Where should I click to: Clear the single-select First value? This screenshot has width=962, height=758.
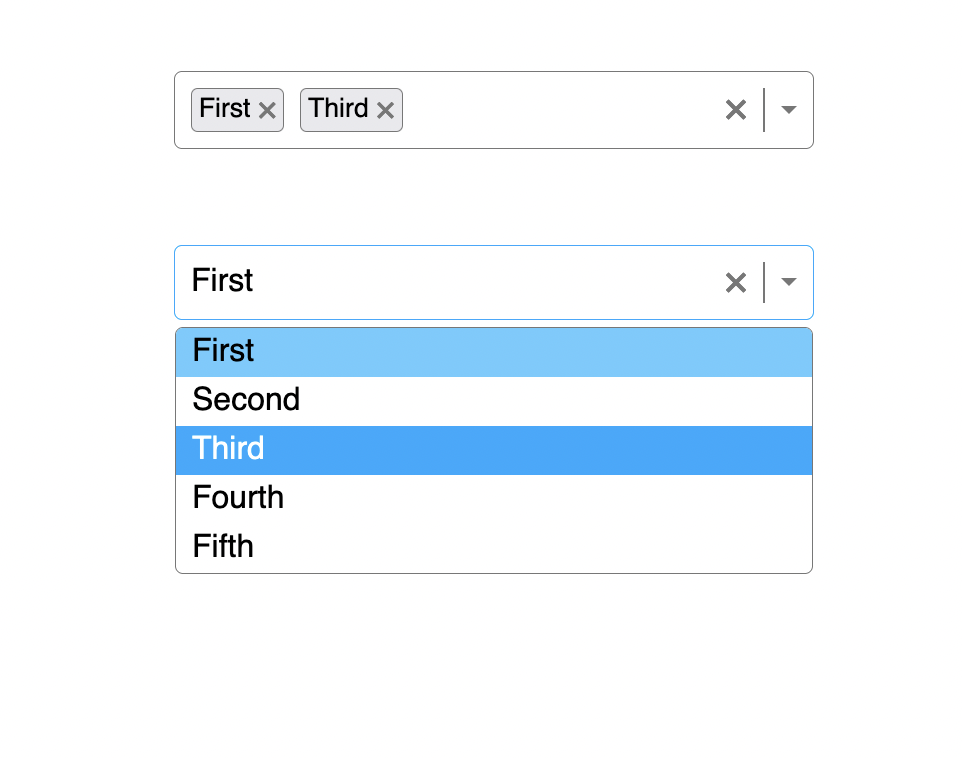click(x=736, y=282)
